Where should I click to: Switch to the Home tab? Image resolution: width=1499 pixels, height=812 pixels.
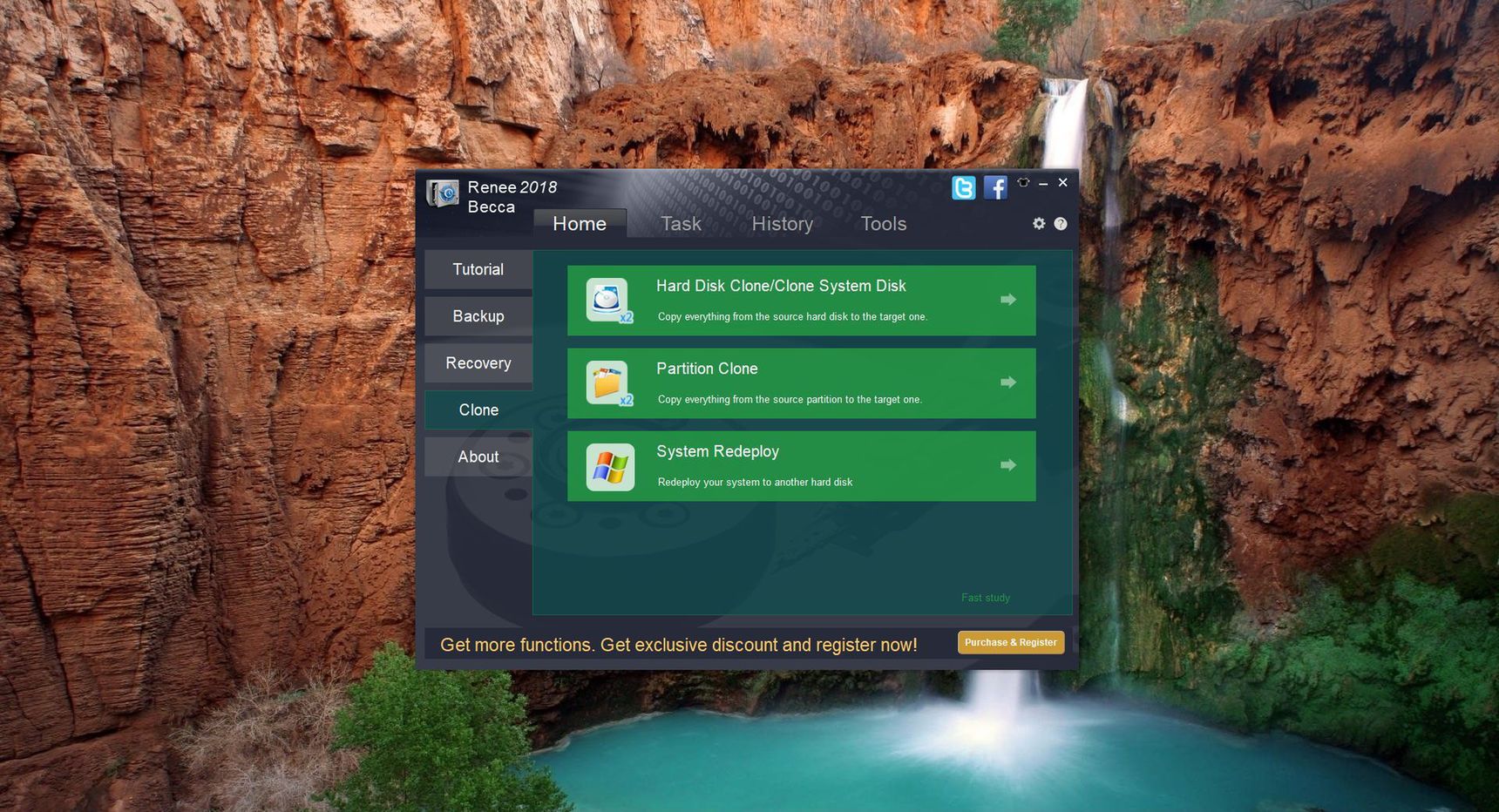click(x=580, y=224)
